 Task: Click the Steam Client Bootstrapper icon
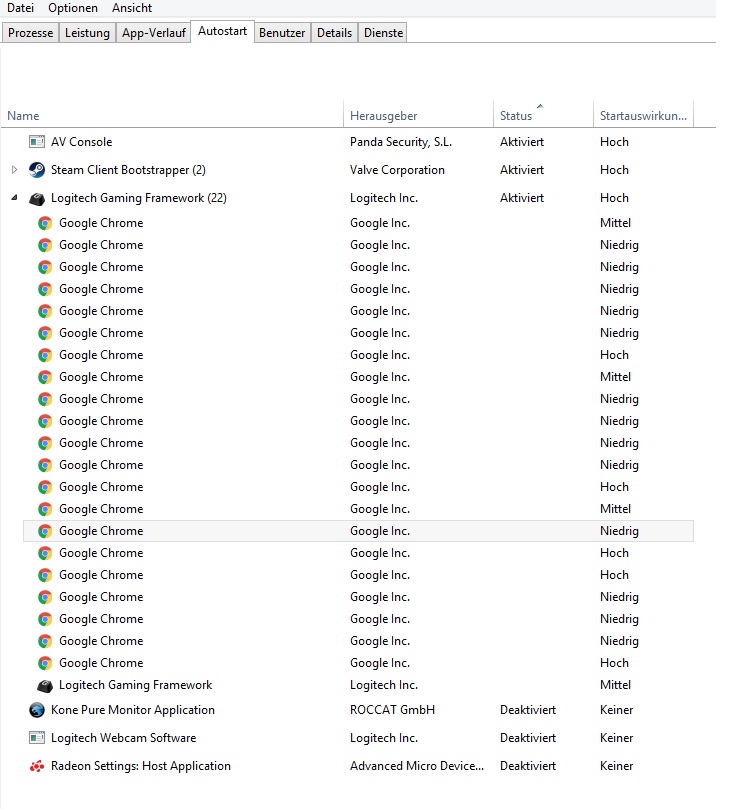point(37,170)
